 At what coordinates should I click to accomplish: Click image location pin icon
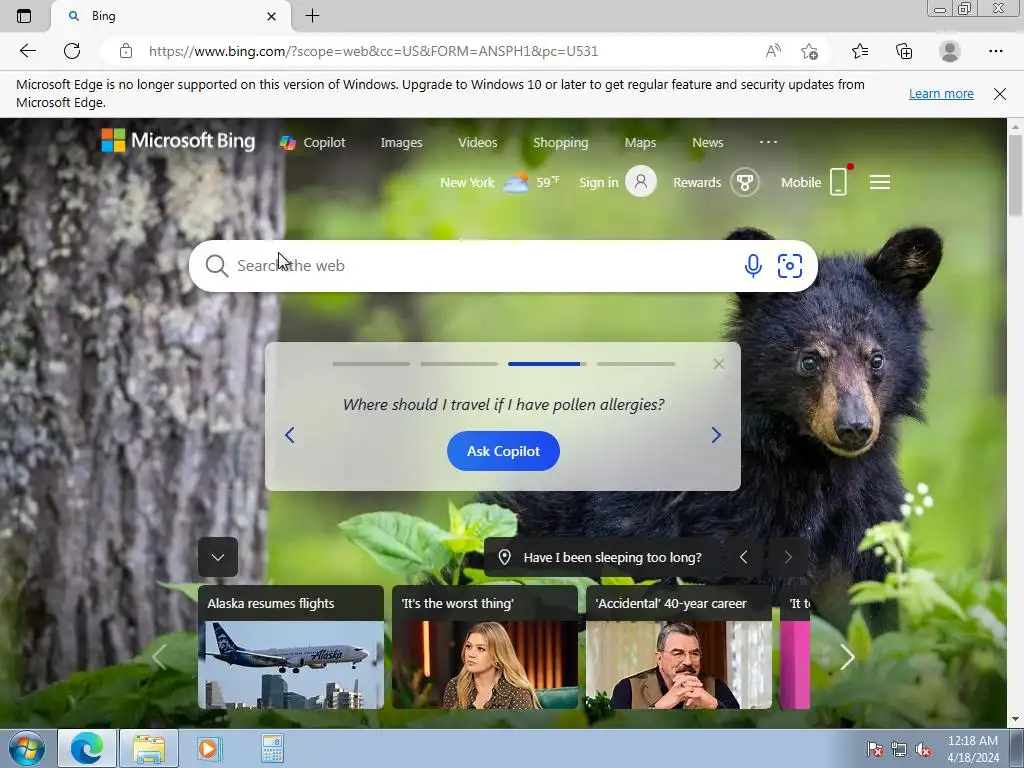click(504, 557)
